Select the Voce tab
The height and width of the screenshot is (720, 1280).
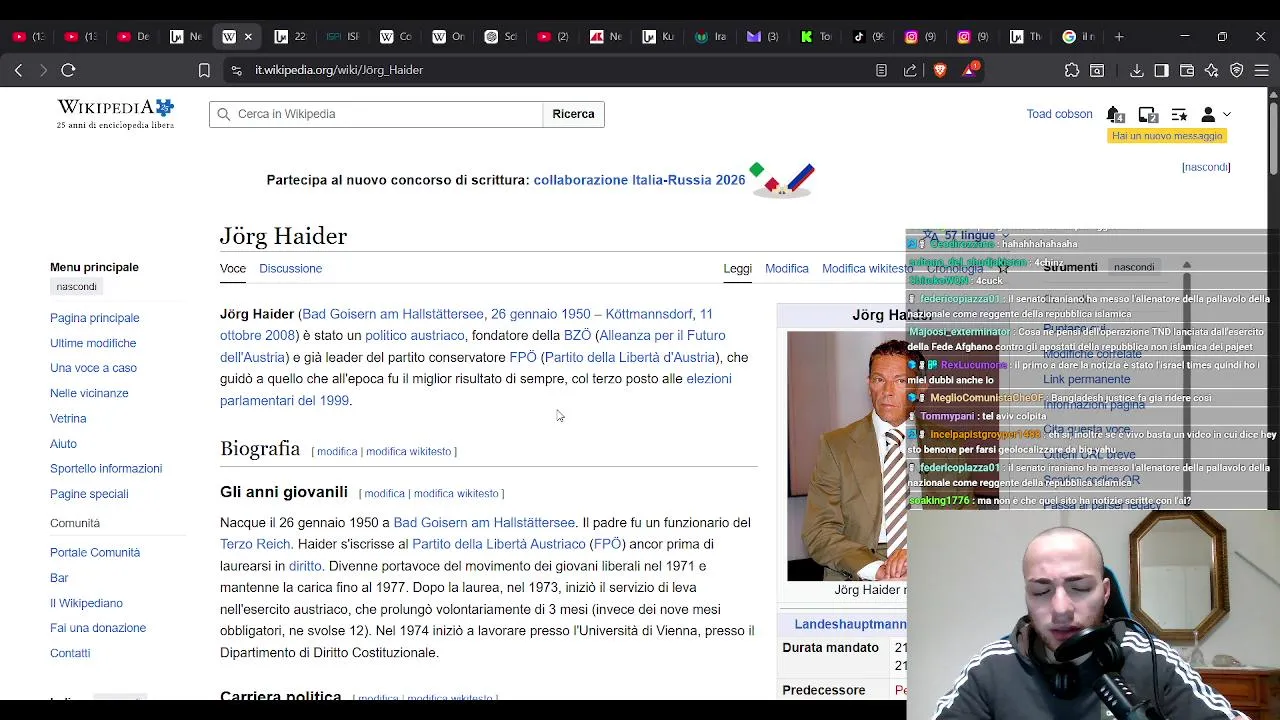[x=233, y=268]
